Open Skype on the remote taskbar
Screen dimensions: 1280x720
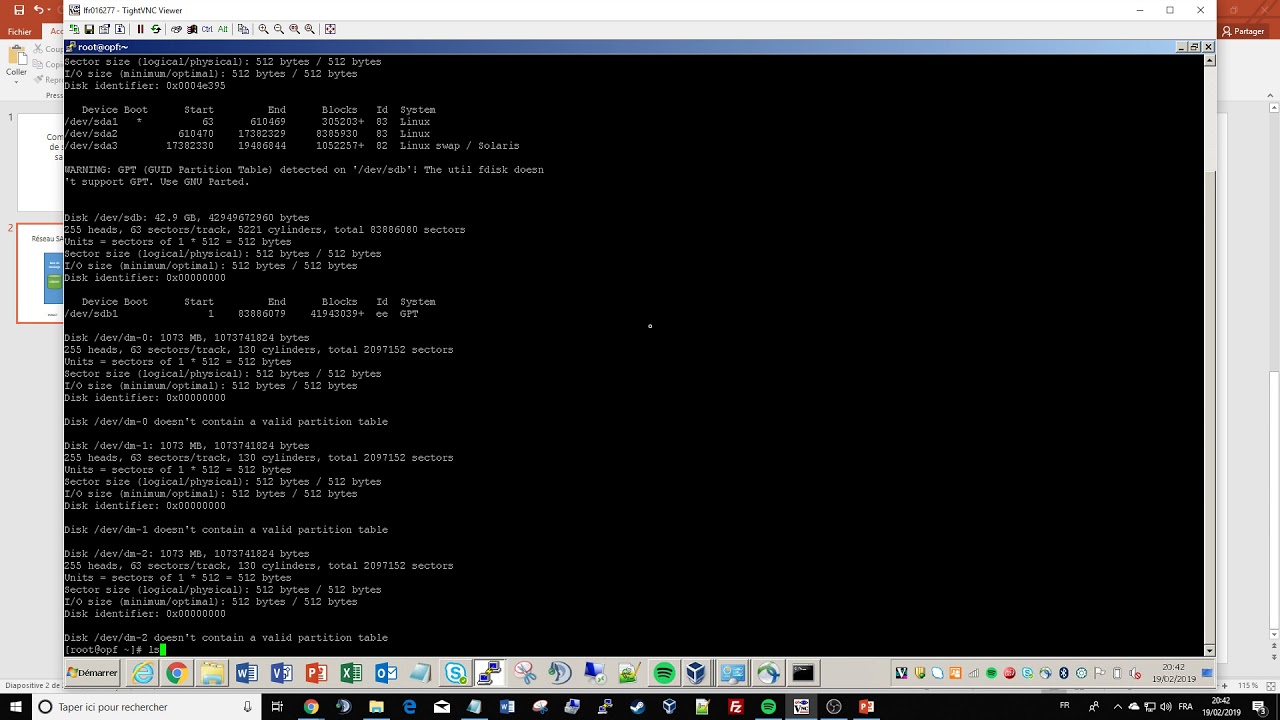(x=455, y=673)
